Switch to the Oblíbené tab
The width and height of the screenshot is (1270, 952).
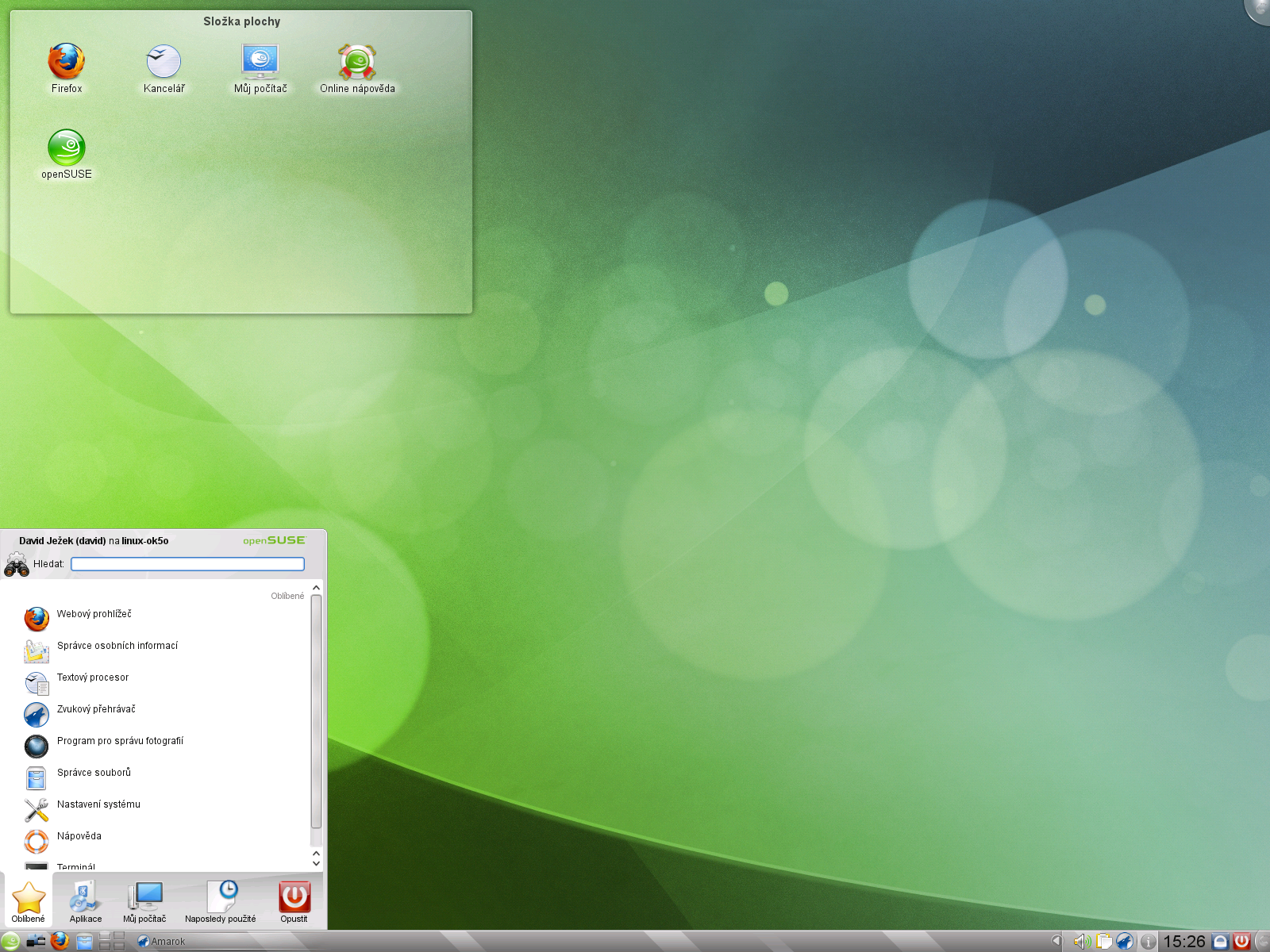[x=28, y=901]
